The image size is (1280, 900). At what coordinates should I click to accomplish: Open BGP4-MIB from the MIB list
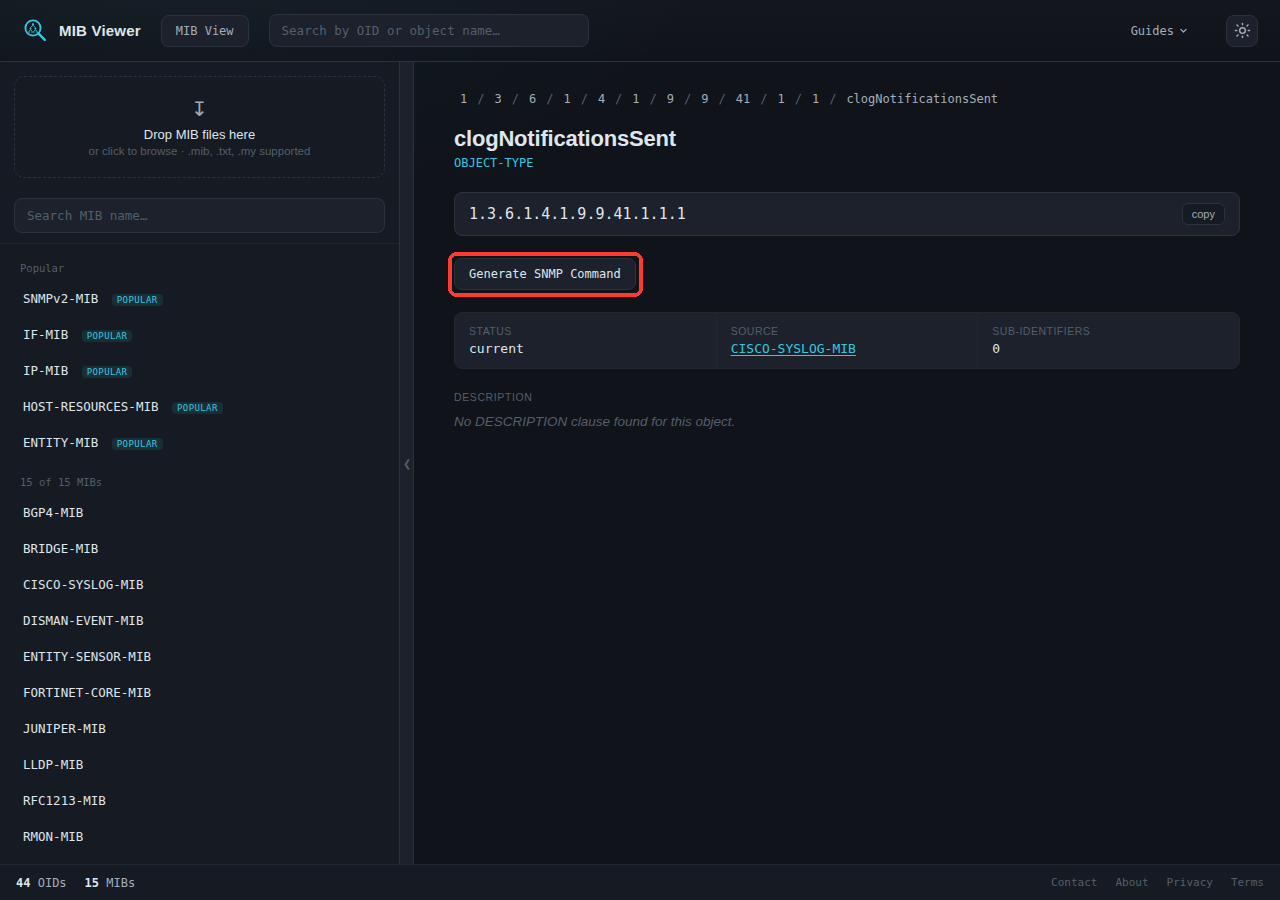199,513
